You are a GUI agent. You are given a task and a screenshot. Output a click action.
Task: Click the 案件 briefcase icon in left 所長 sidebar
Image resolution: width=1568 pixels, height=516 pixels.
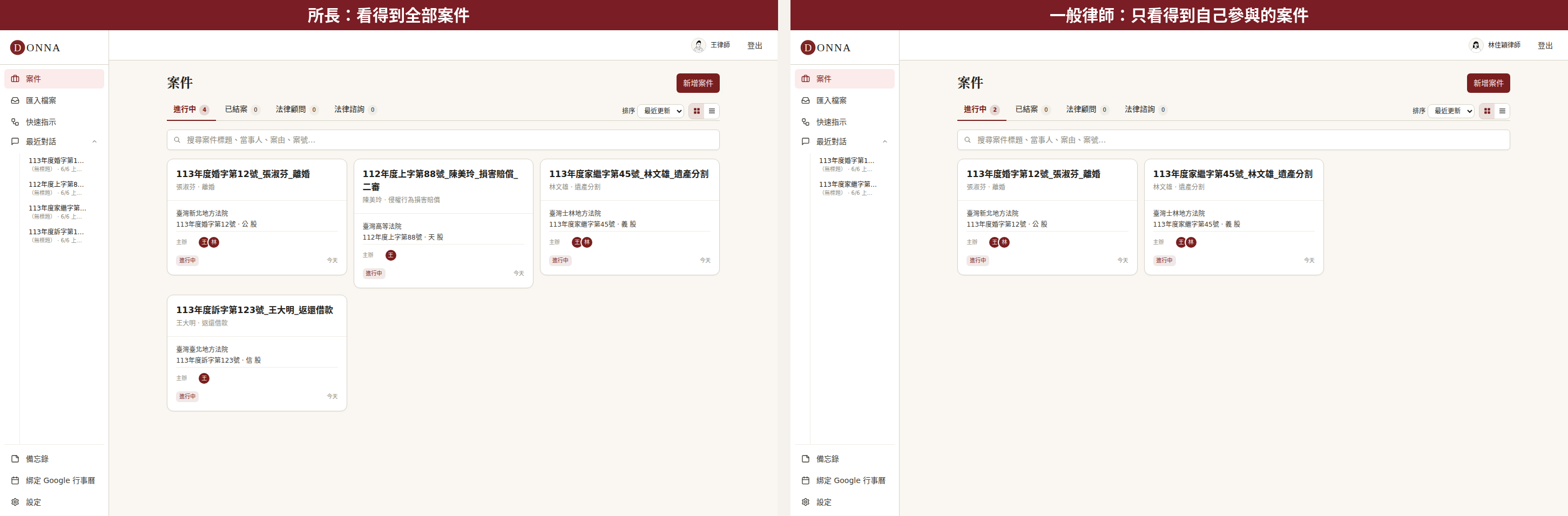tap(15, 79)
